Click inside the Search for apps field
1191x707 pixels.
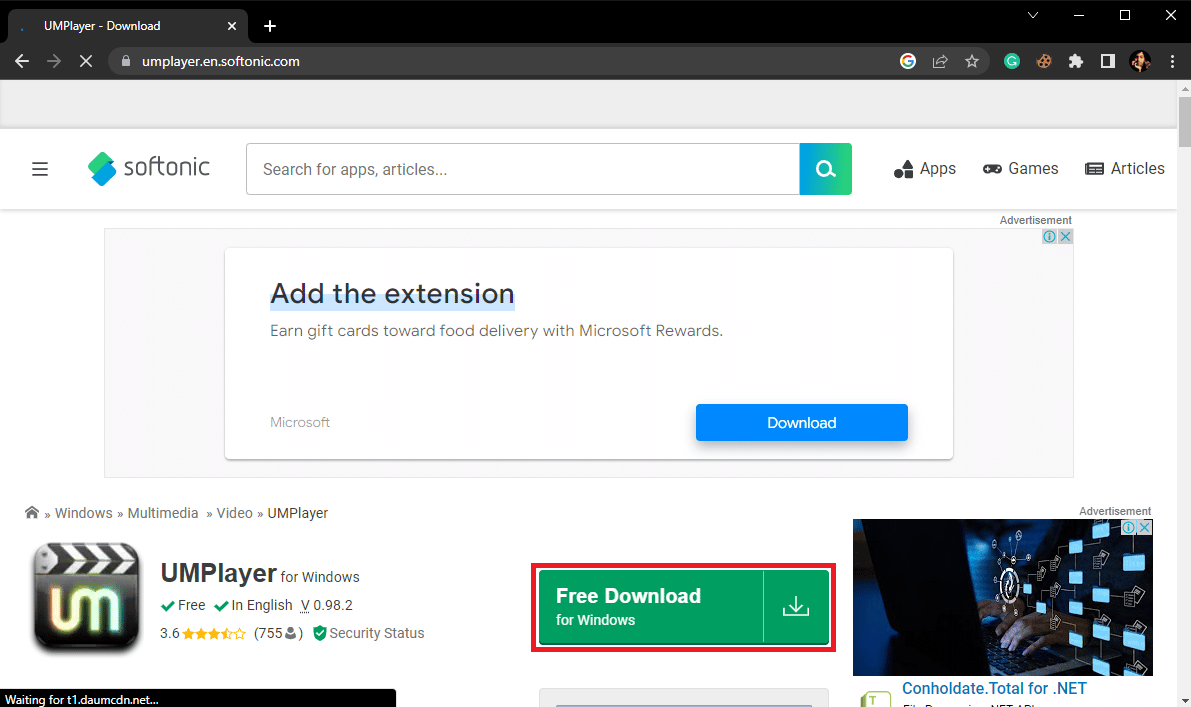point(523,169)
